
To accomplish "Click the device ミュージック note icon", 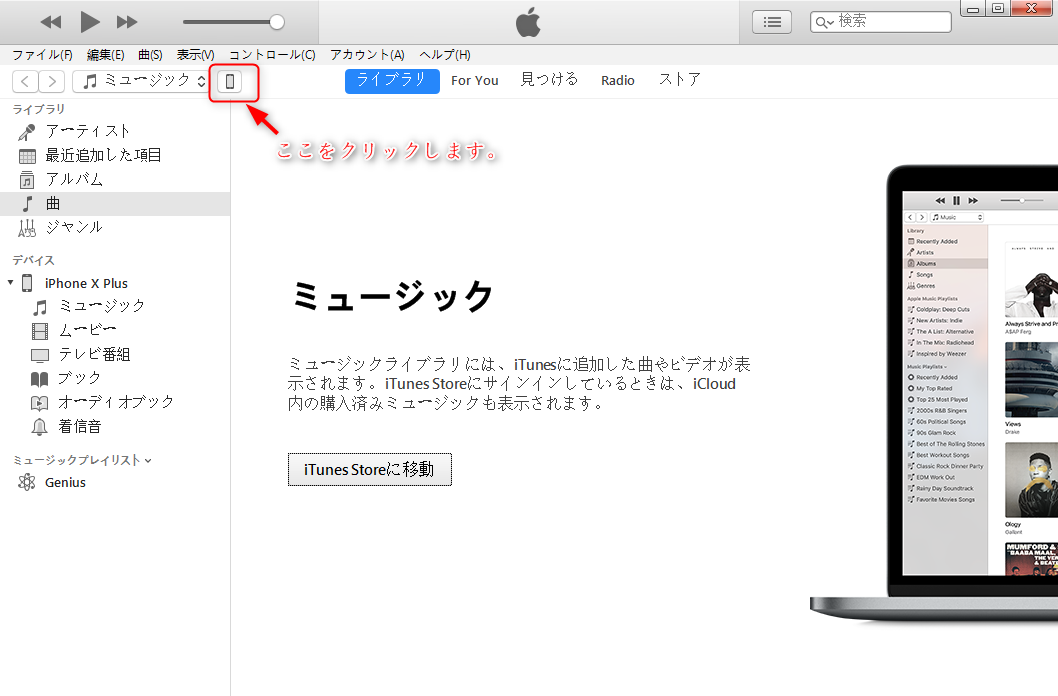I will (x=40, y=308).
